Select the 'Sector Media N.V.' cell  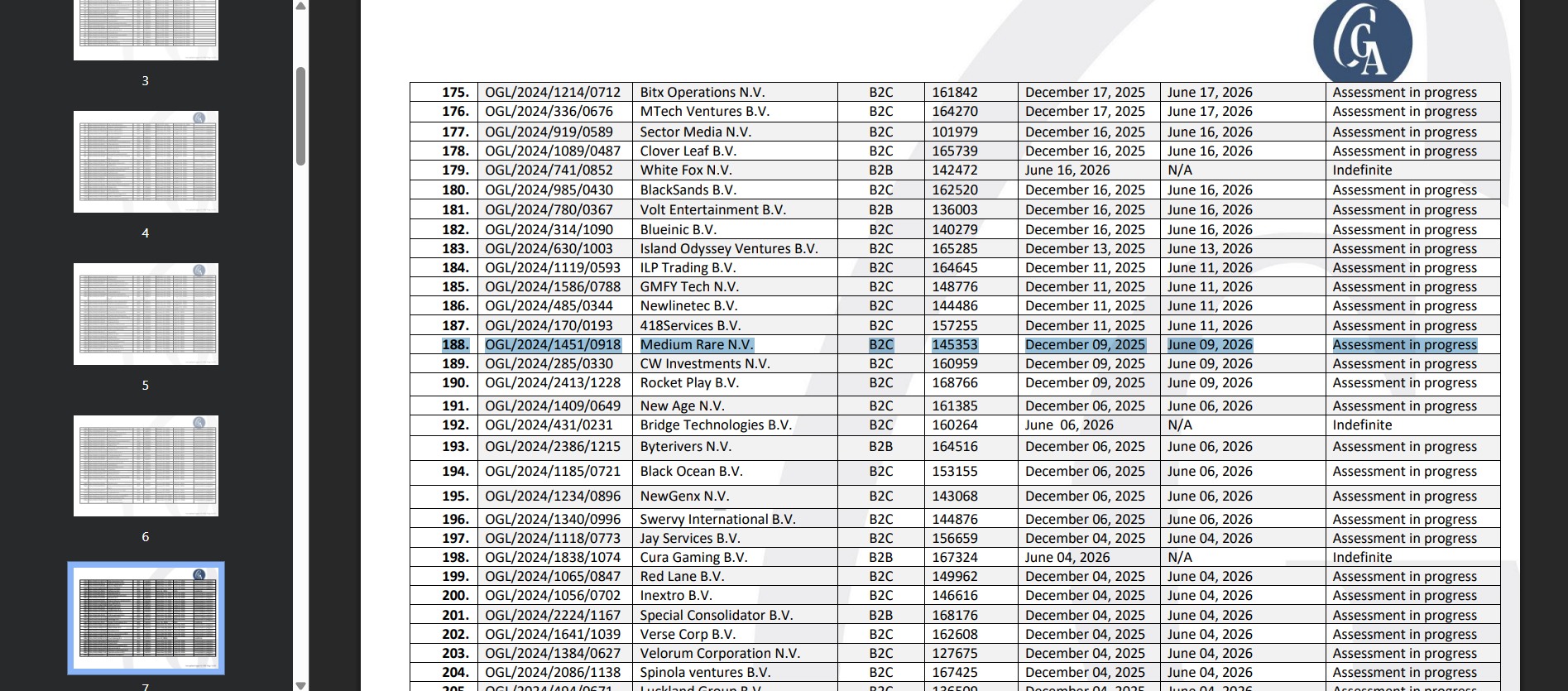[735, 132]
